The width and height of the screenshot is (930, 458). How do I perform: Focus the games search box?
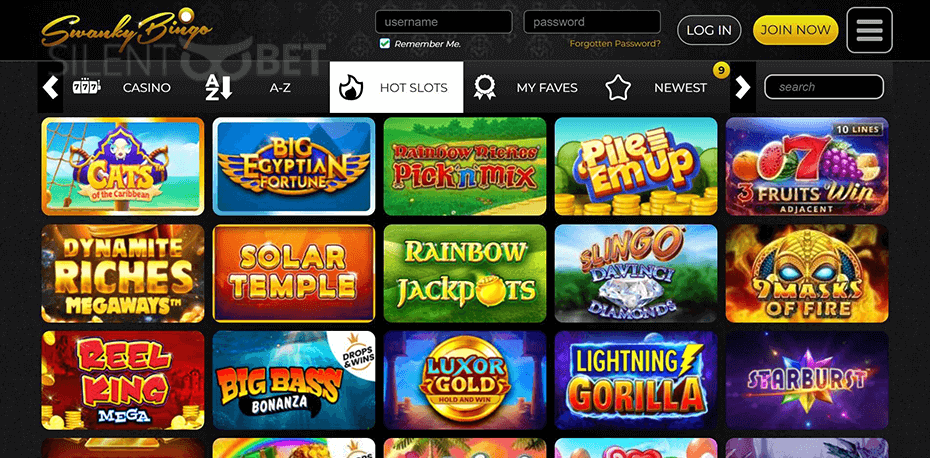824,87
